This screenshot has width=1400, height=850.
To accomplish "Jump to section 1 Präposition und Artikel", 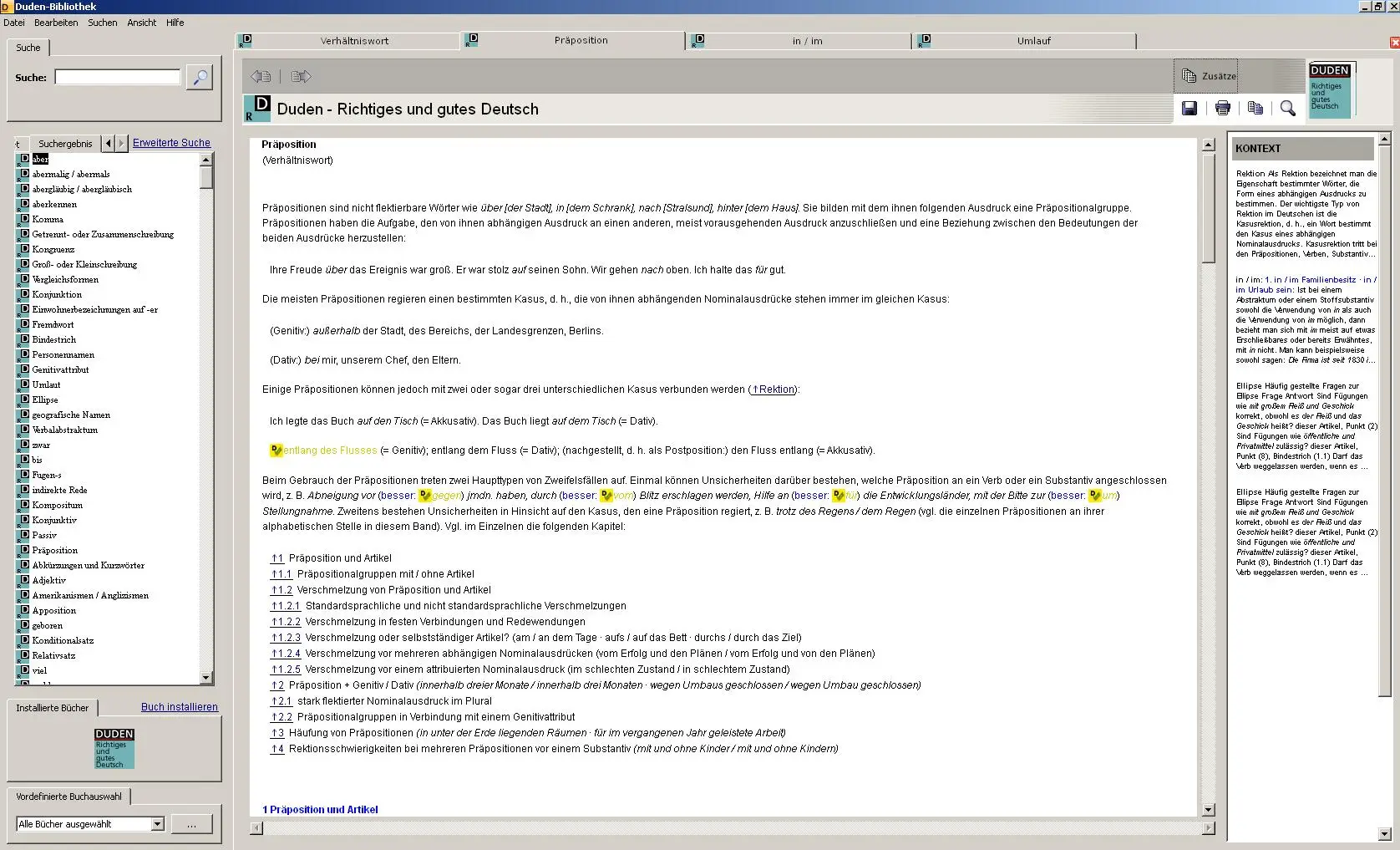I will 277,558.
